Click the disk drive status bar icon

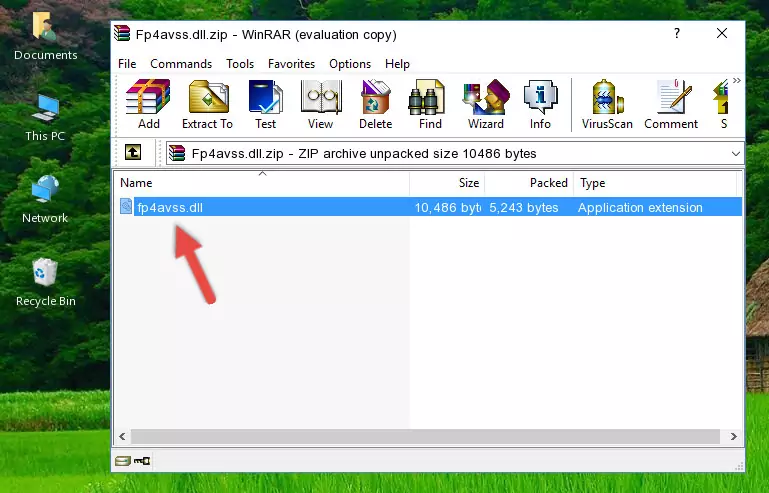click(x=123, y=461)
